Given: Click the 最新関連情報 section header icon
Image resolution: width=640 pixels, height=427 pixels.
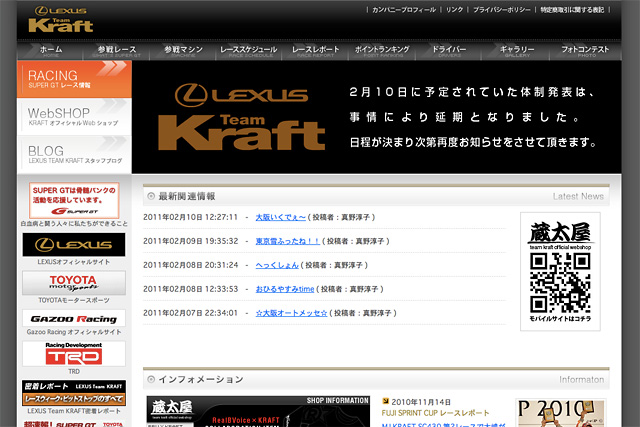Looking at the screenshot, I should click(149, 196).
